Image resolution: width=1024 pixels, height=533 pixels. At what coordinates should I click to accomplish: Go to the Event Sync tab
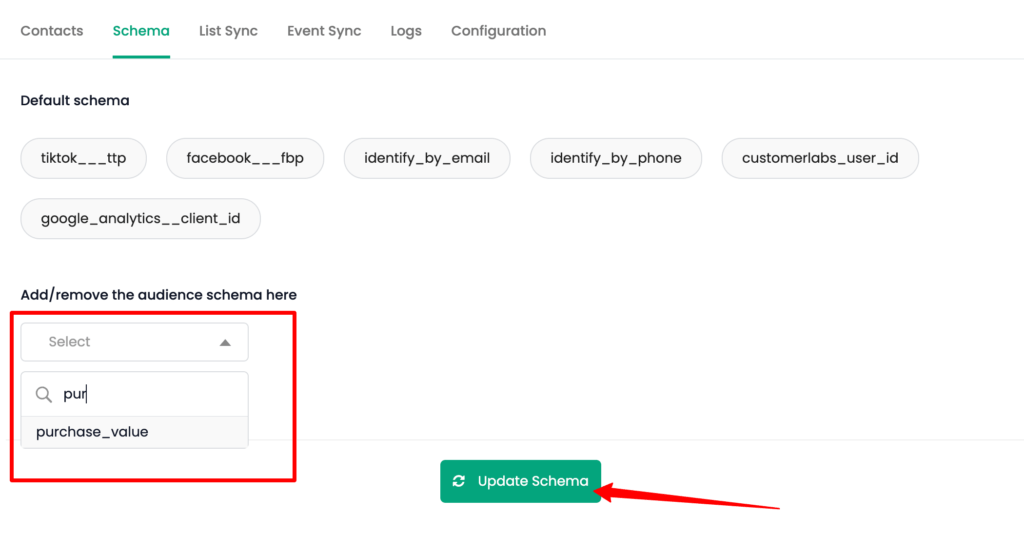click(x=324, y=31)
